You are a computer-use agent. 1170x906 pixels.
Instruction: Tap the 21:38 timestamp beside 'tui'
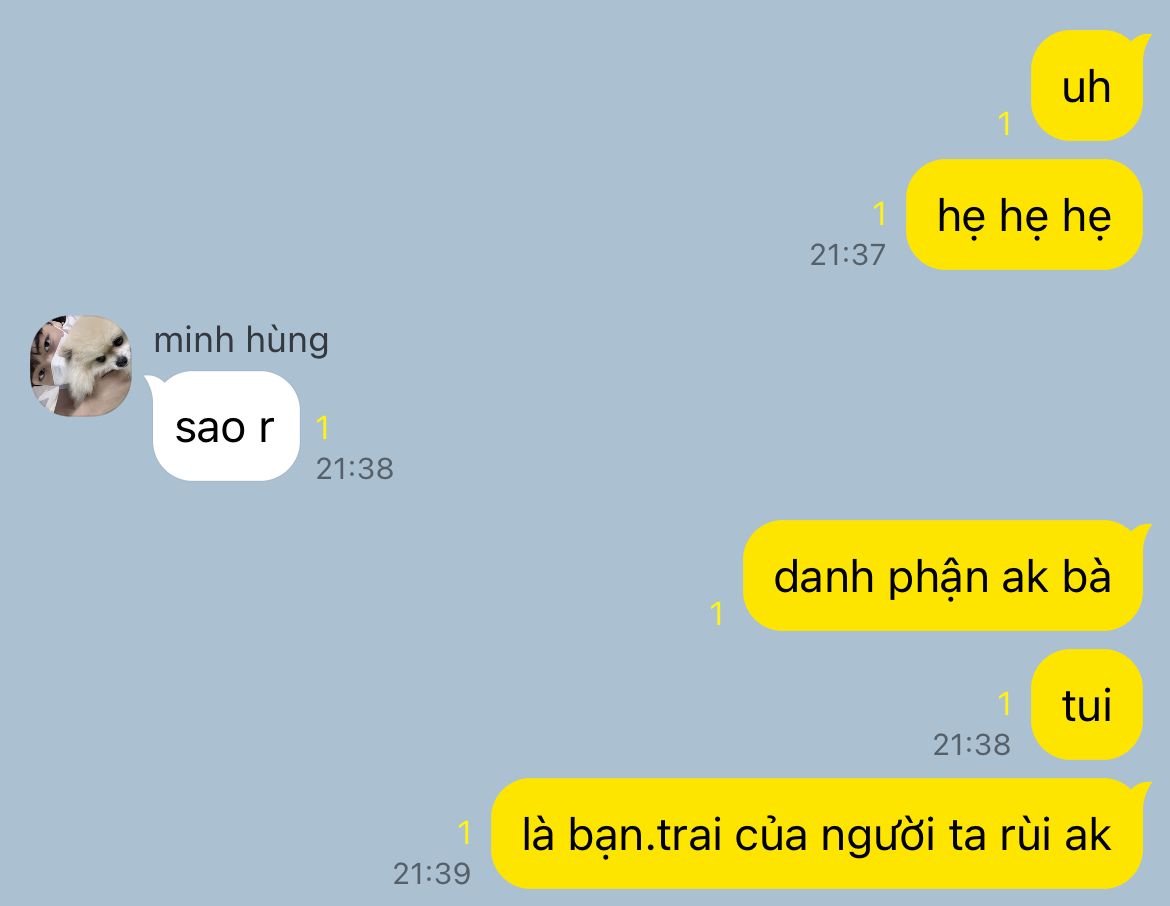pos(972,745)
